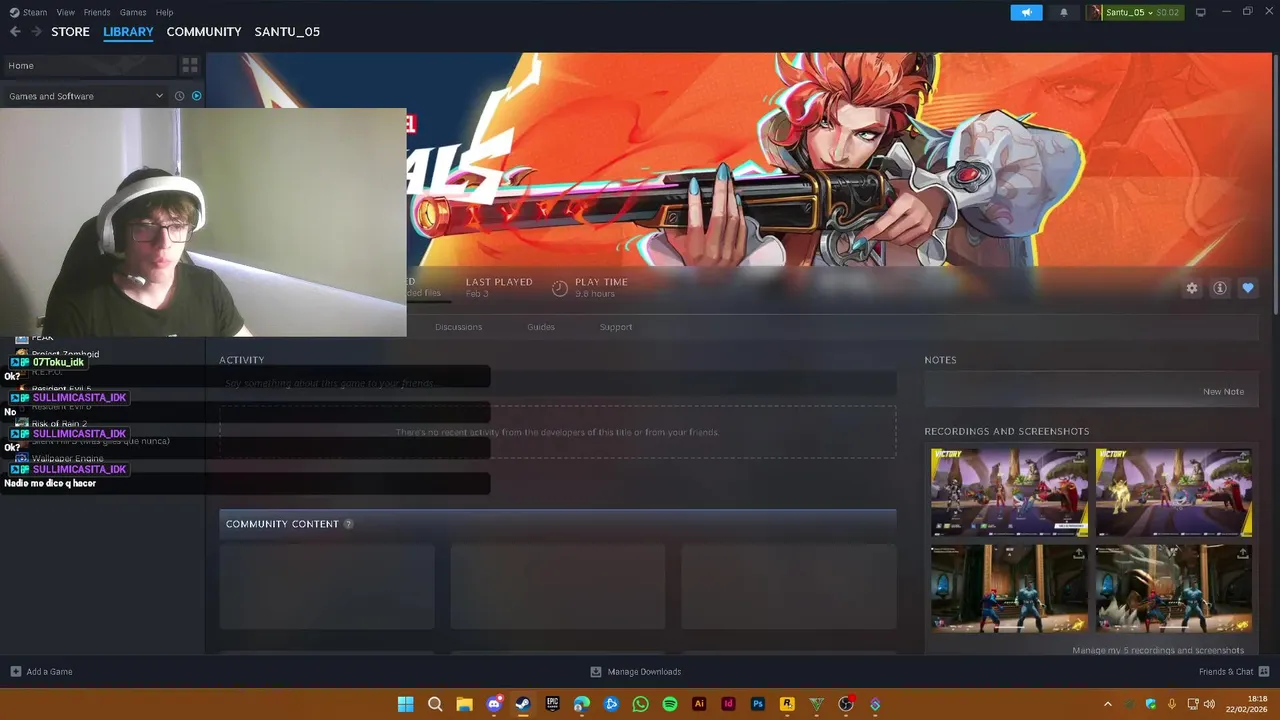Open Windows Start button
This screenshot has width=1280, height=720.
(x=405, y=704)
